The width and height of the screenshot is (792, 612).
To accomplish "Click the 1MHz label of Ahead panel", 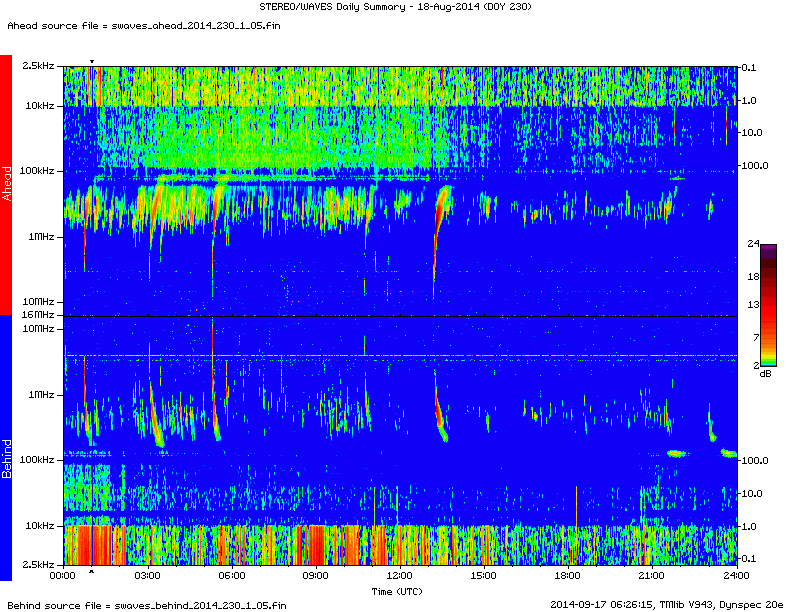I will click(41, 236).
